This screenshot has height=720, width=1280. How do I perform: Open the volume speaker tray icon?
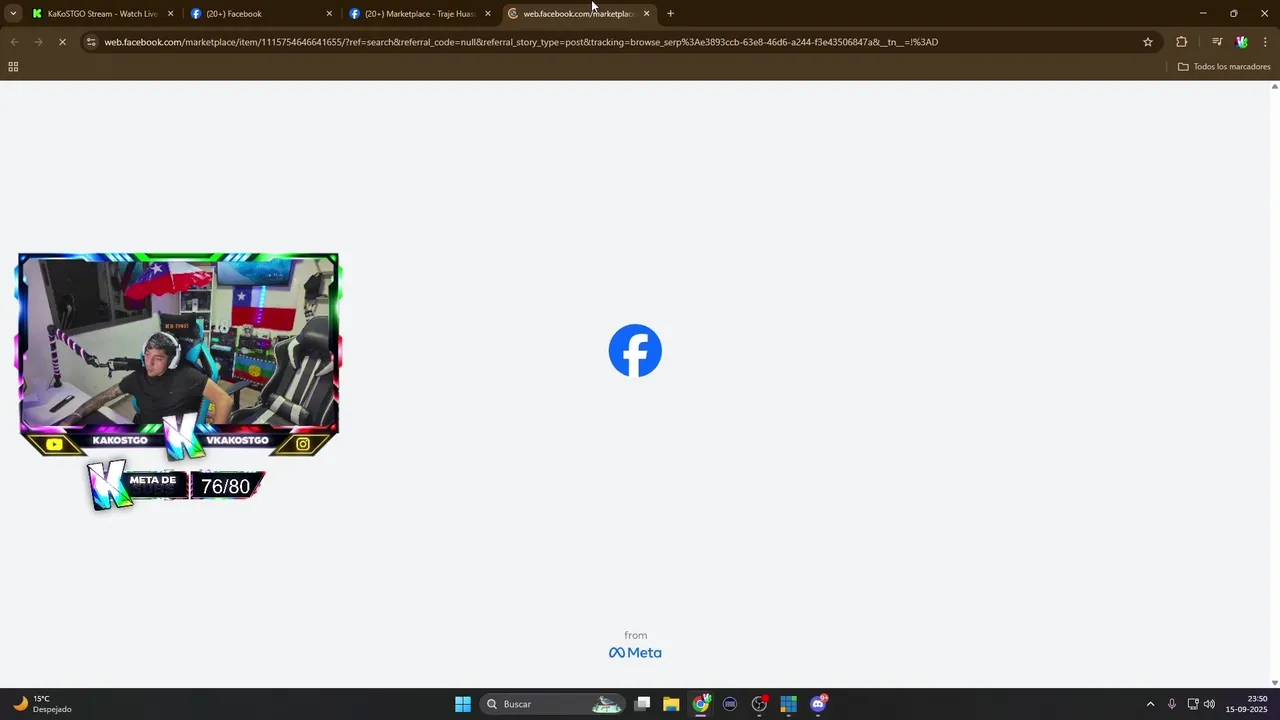(1209, 704)
